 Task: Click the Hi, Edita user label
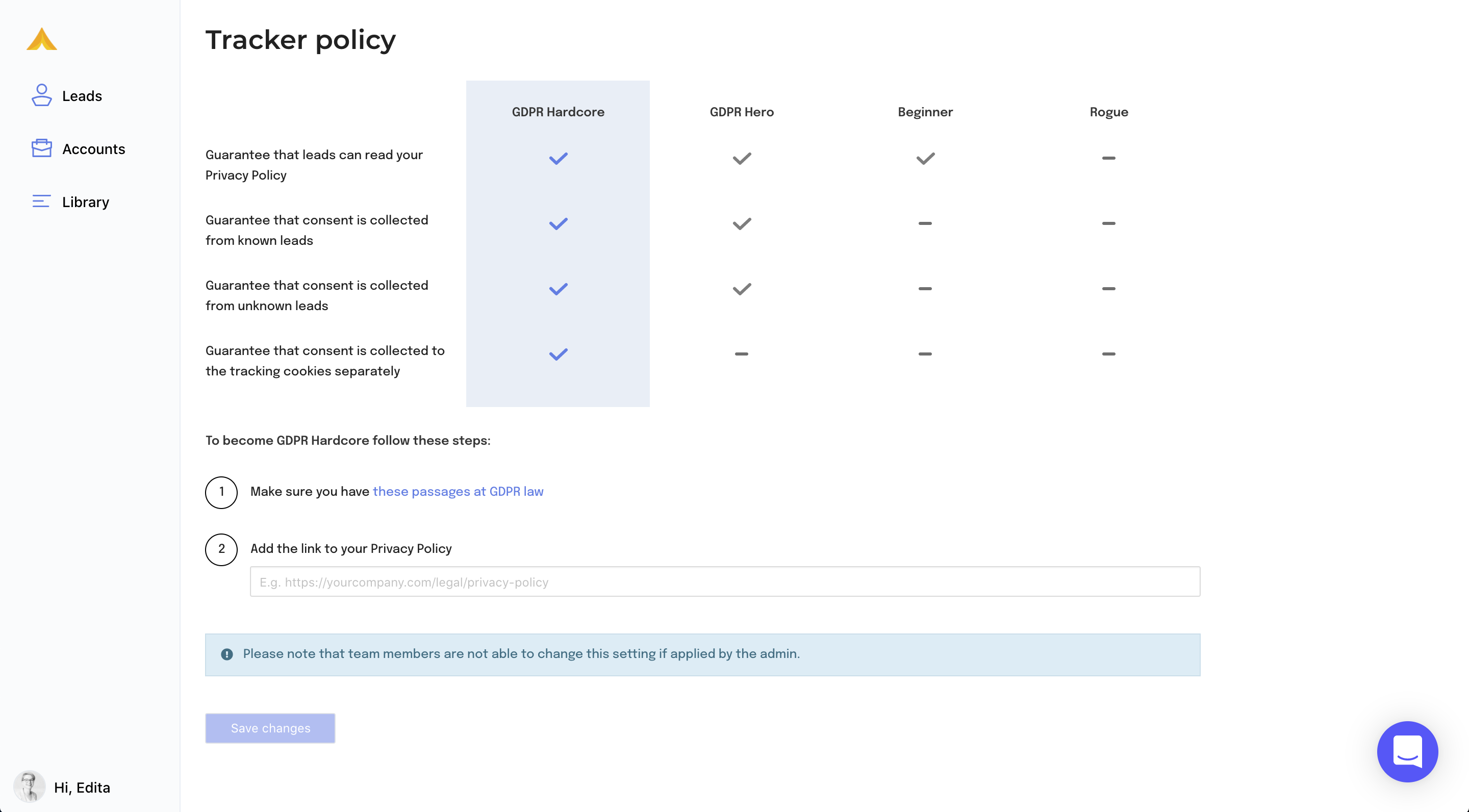tap(82, 787)
